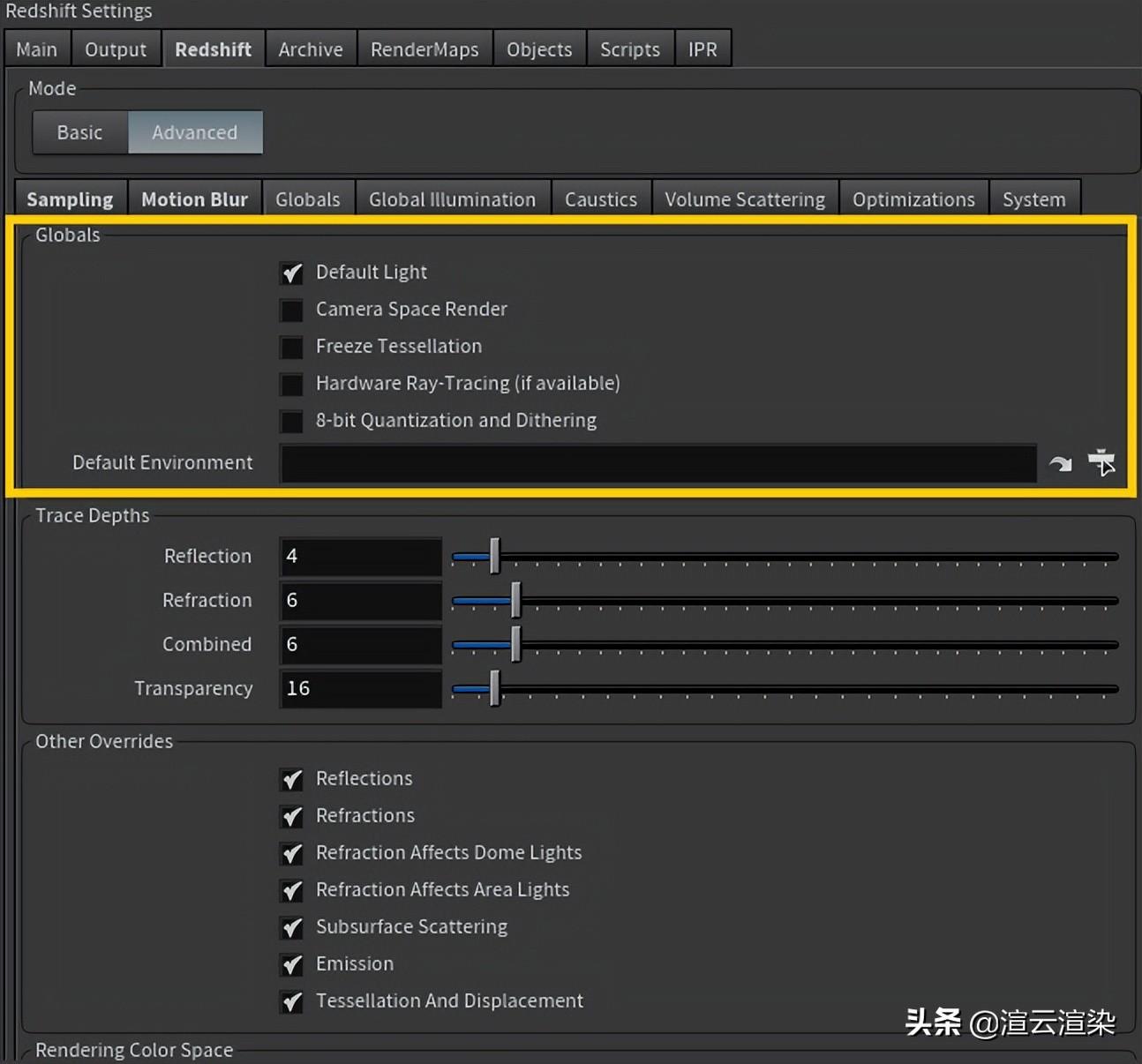The image size is (1142, 1064).
Task: Disable the Default Light checkbox
Action: pos(291,273)
